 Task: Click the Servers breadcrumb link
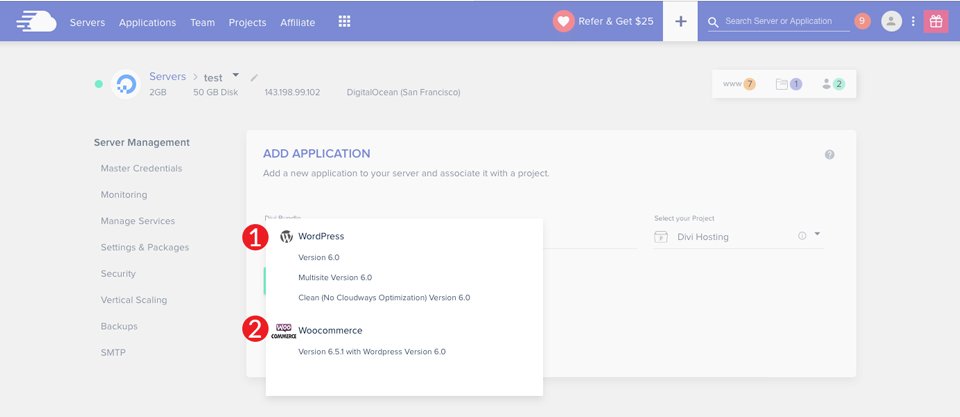click(167, 77)
